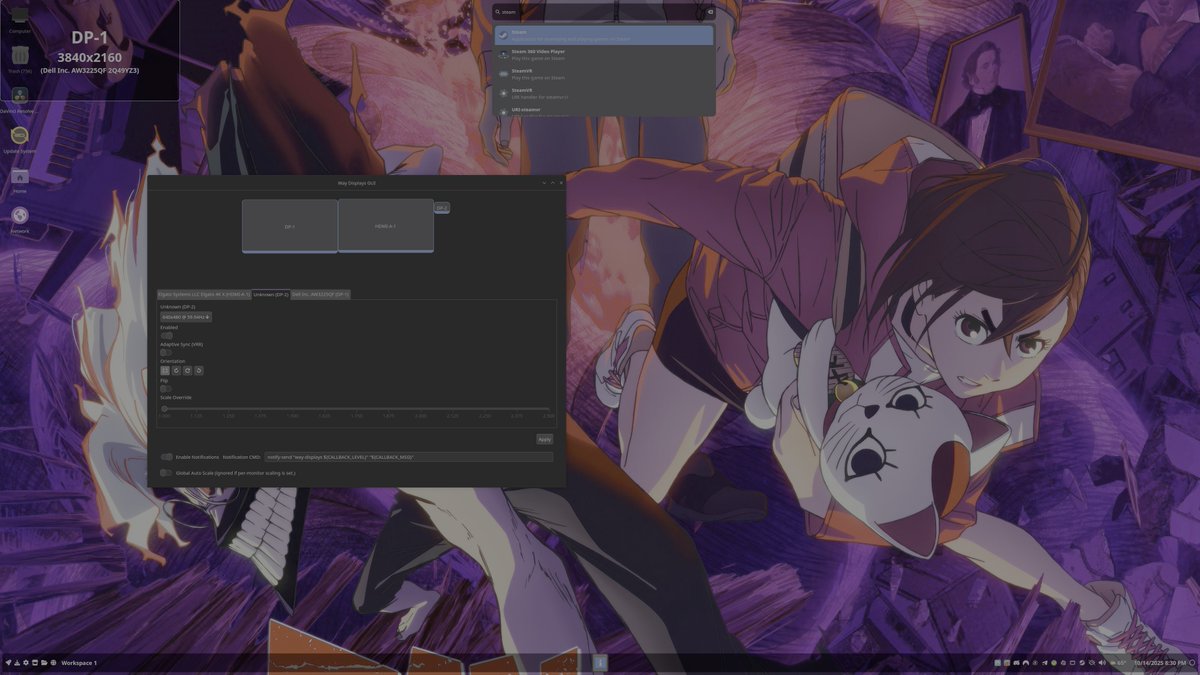Open the Home folder desktop icon
Image resolution: width=1200 pixels, height=675 pixels.
20,180
